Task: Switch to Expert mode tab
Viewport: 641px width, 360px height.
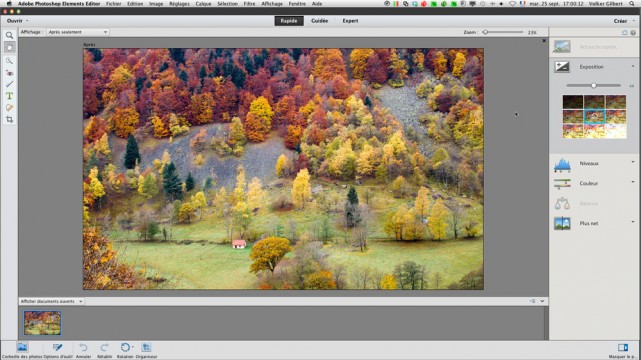Action: [350, 21]
